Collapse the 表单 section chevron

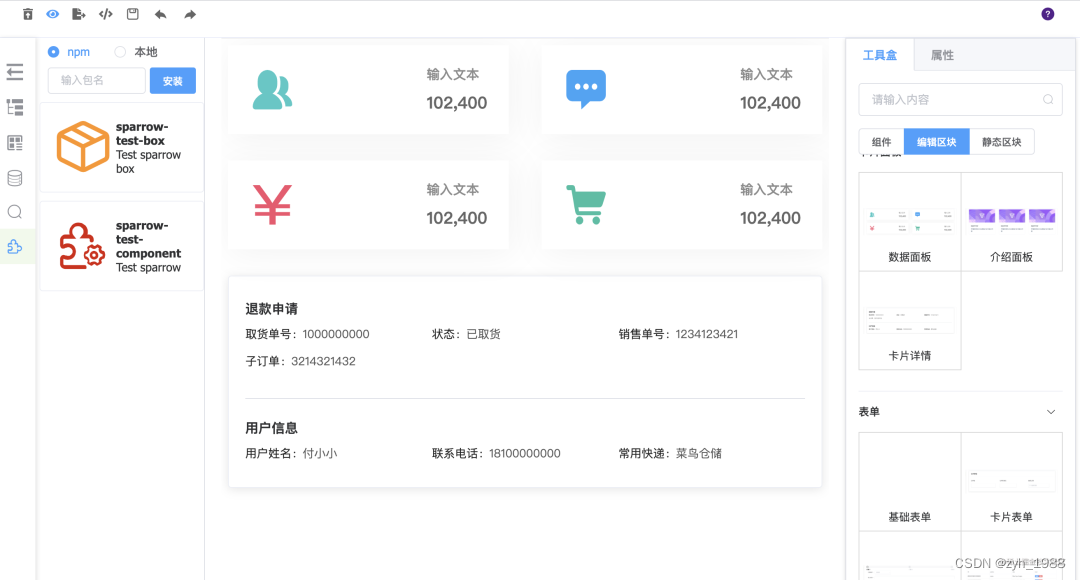pyautogui.click(x=1050, y=411)
